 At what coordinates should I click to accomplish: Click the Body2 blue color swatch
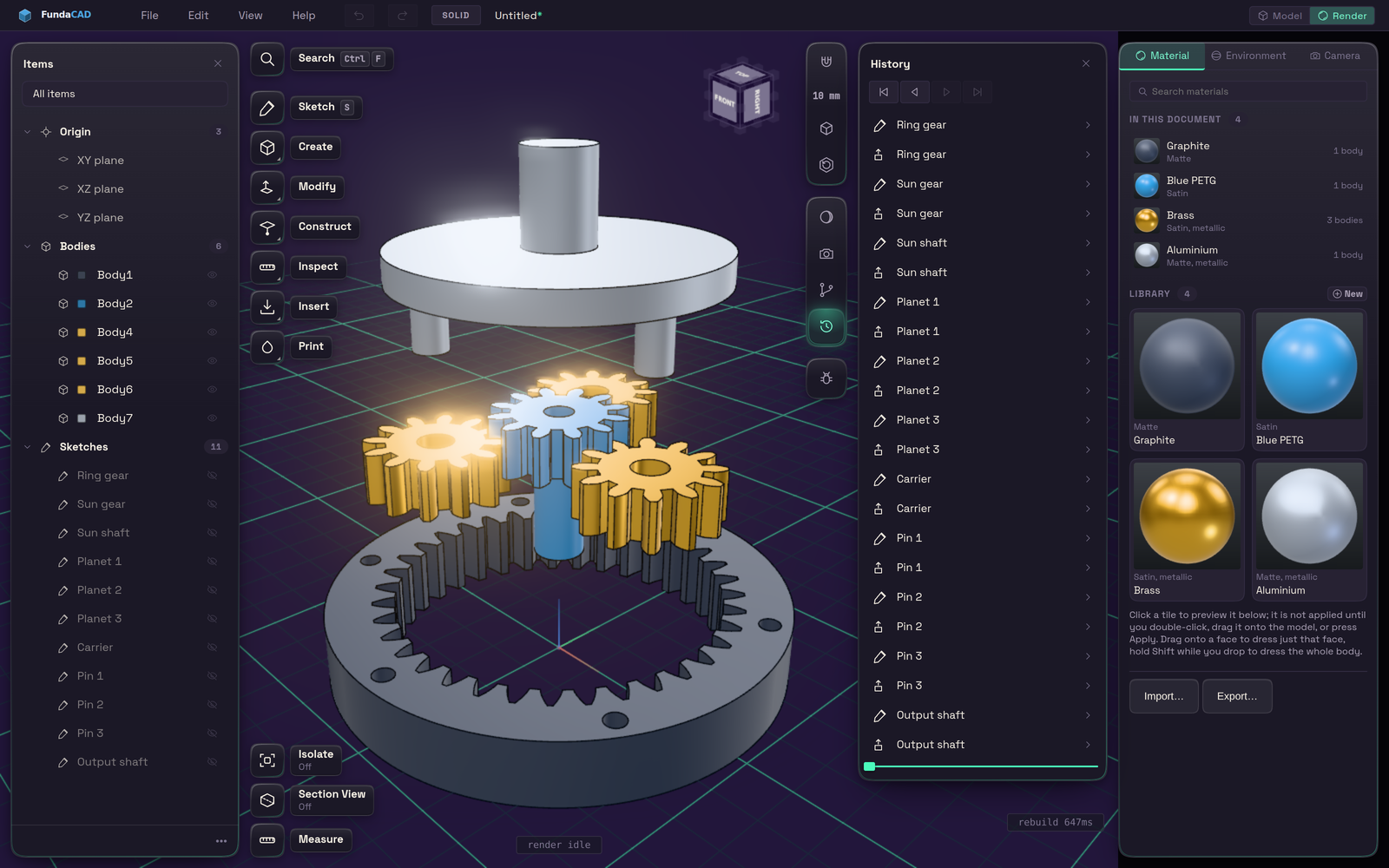pyautogui.click(x=82, y=304)
